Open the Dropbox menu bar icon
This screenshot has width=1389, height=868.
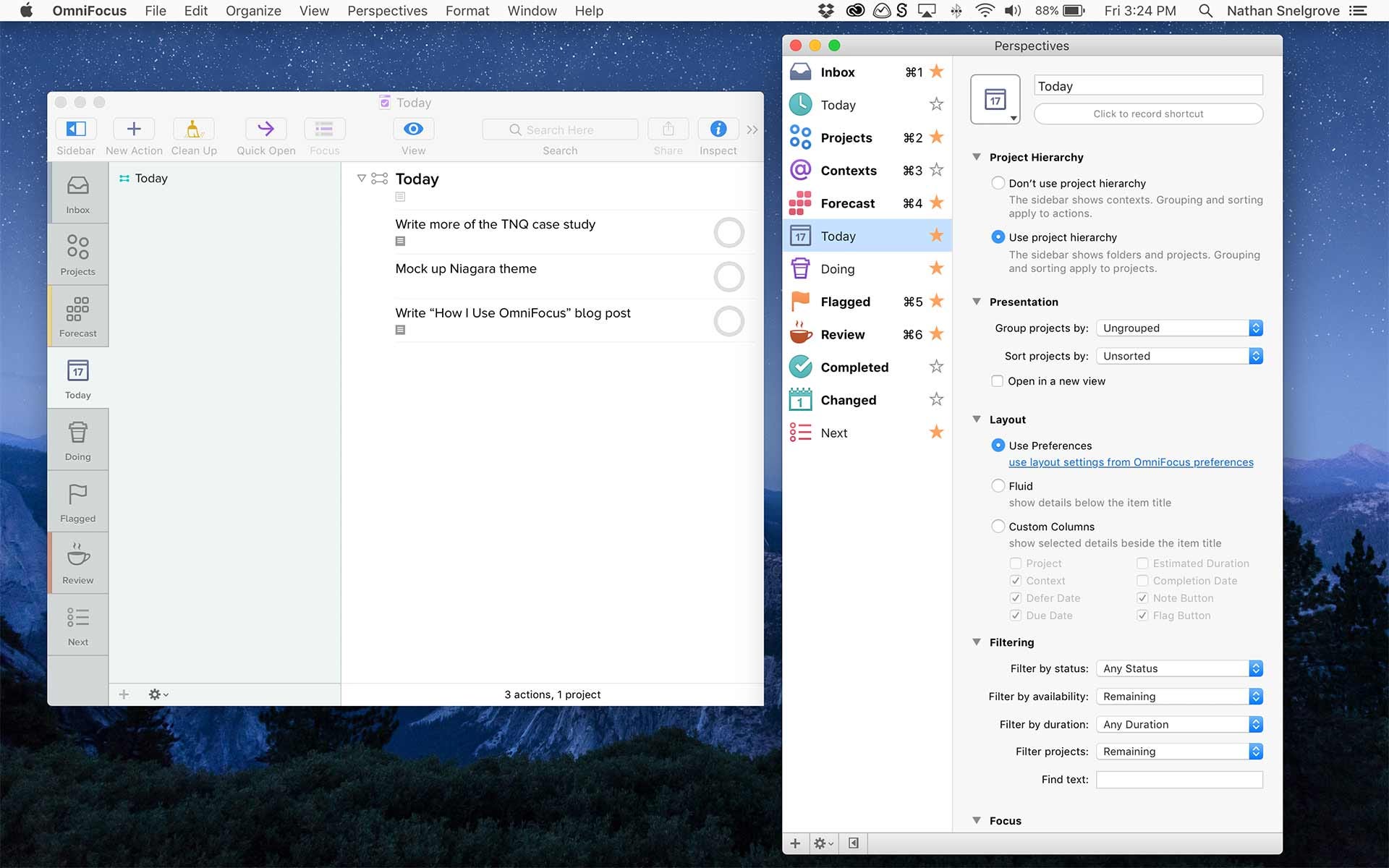point(825,11)
